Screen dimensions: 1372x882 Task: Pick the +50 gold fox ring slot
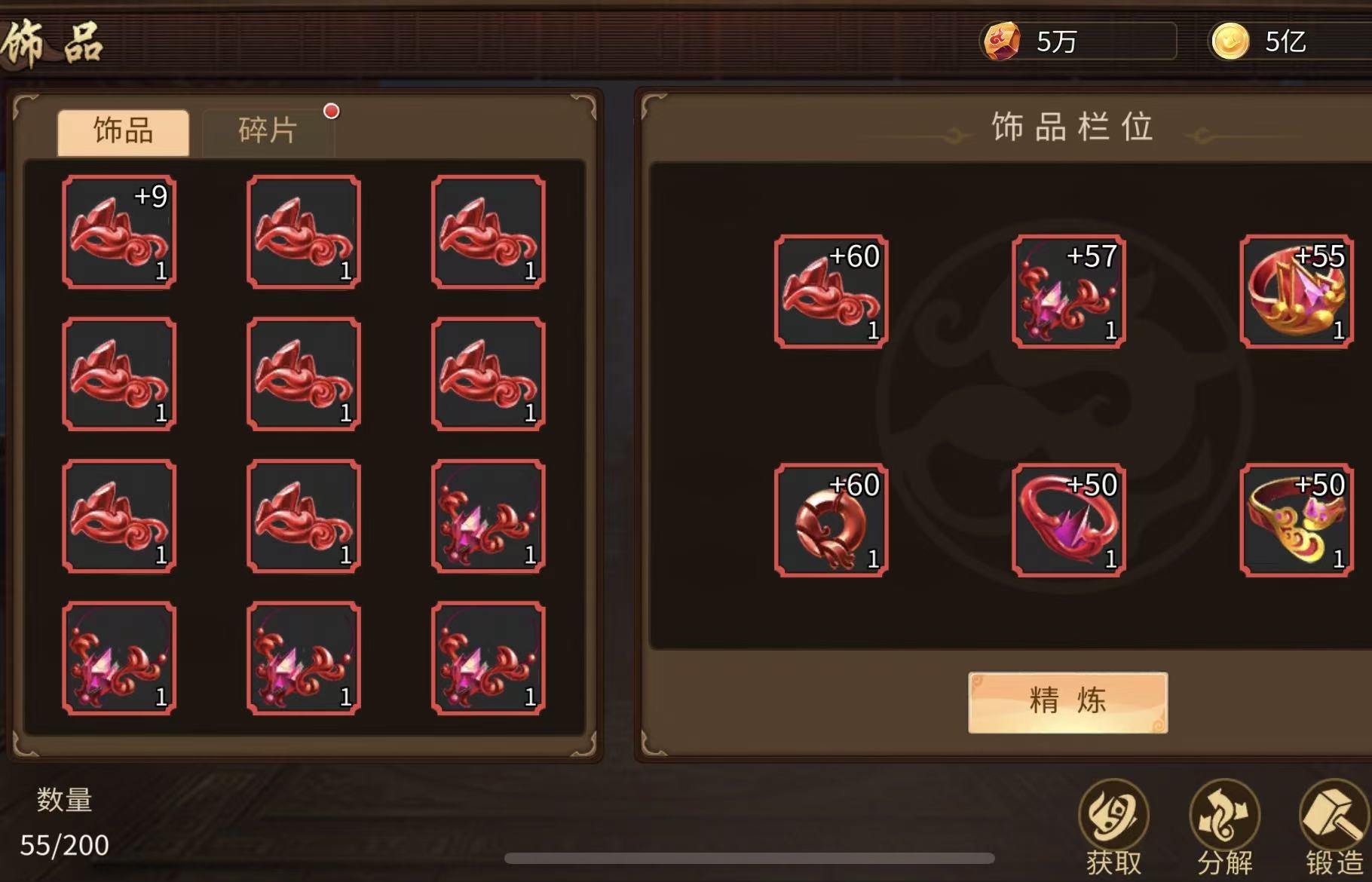1297,520
